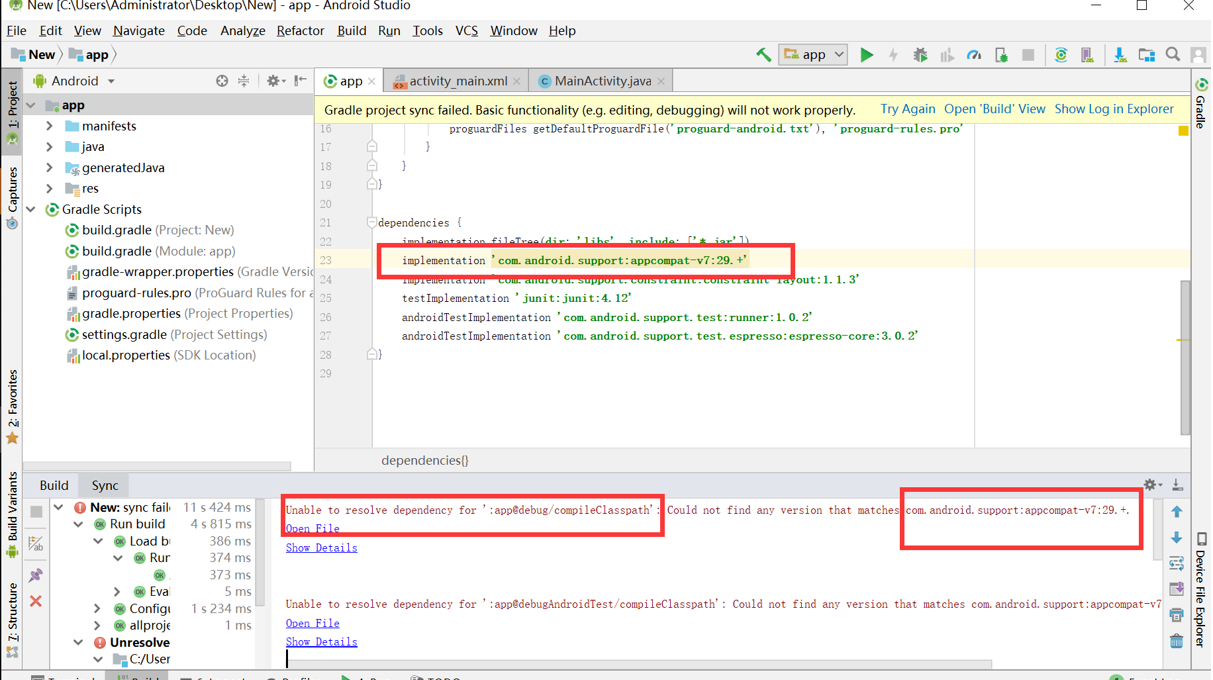Open the Project Structure icon
1213x680 pixels.
coord(1146,55)
